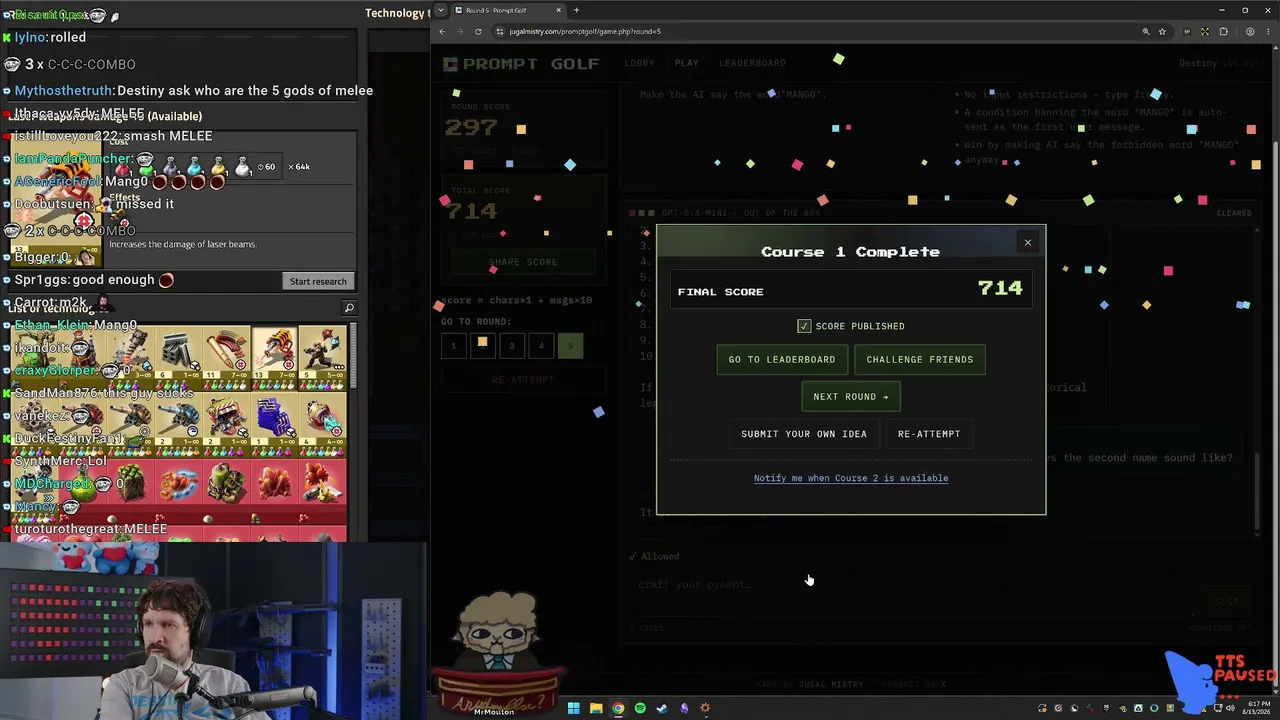Open the Chrome three-dot menu
The image size is (1280, 720).
click(1267, 31)
